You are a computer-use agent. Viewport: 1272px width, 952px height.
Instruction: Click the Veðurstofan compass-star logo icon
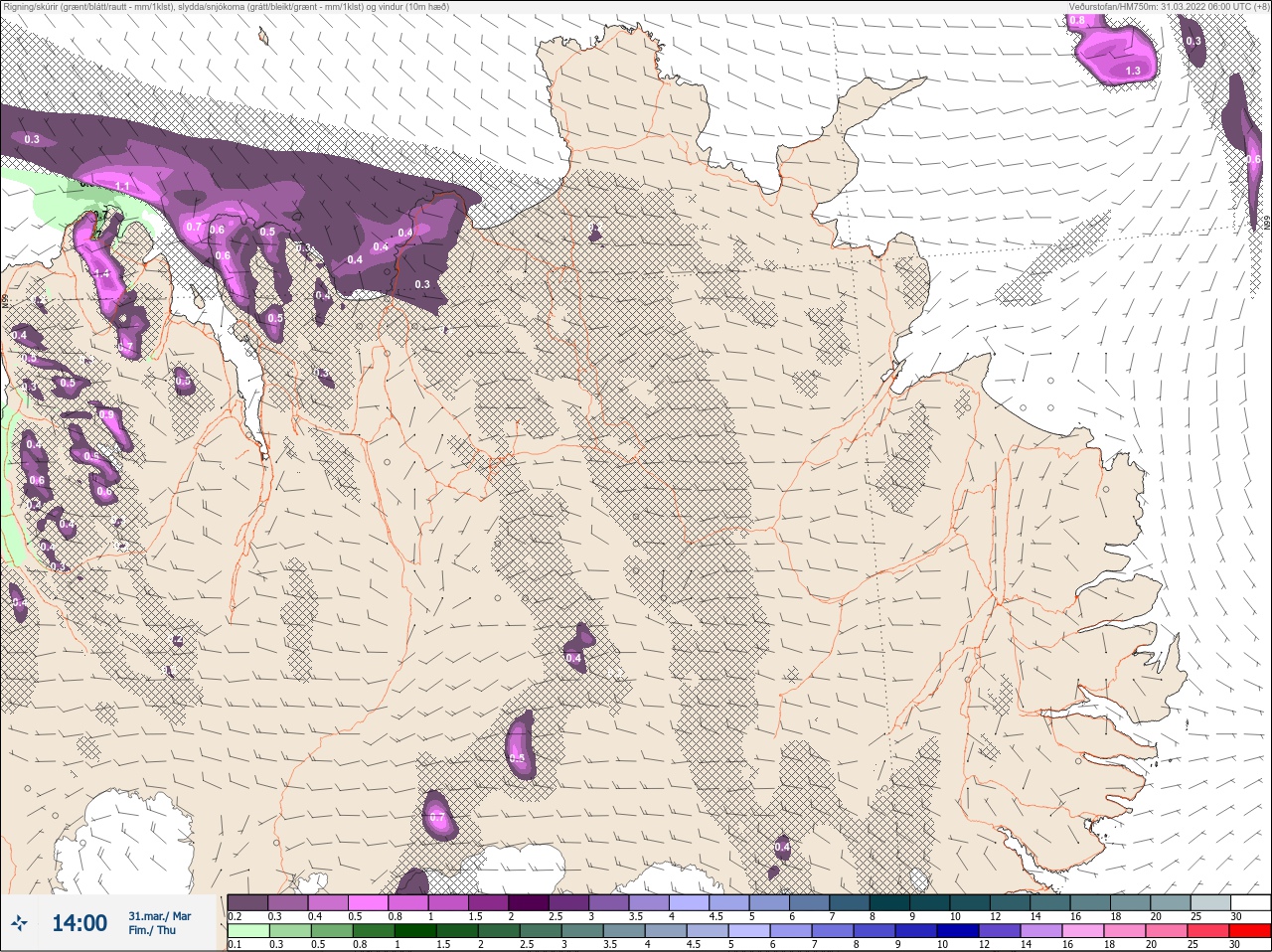pyautogui.click(x=19, y=923)
